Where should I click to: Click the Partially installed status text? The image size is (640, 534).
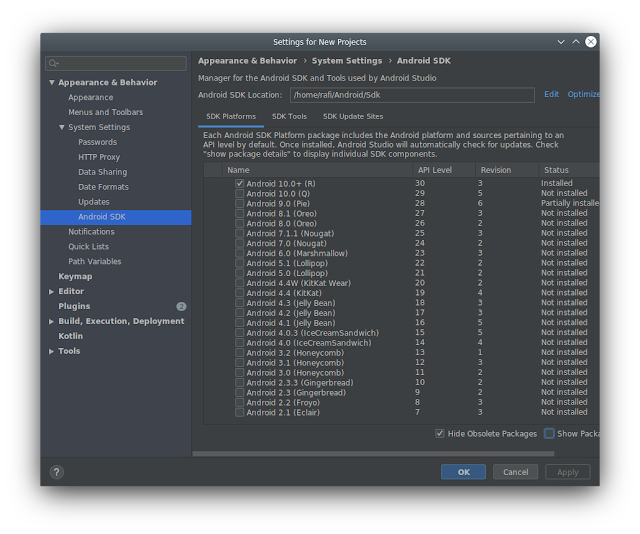pos(570,203)
